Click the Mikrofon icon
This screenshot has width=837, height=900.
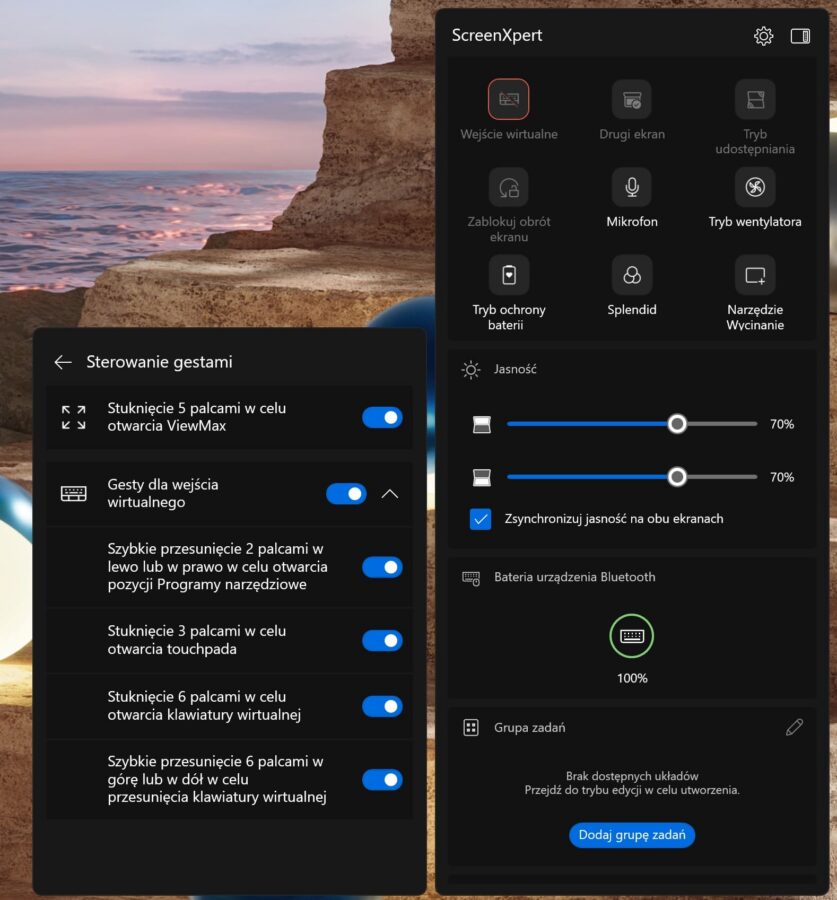631,187
